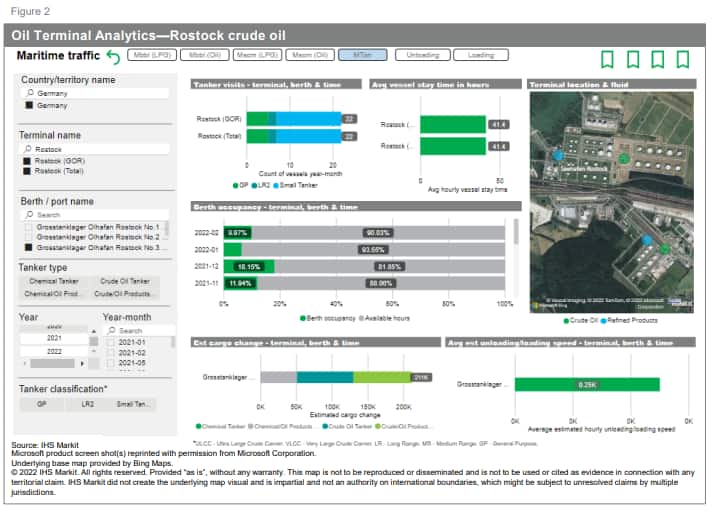
Task: Check the 2021-01 year-month checkbox
Action: [x=111, y=342]
